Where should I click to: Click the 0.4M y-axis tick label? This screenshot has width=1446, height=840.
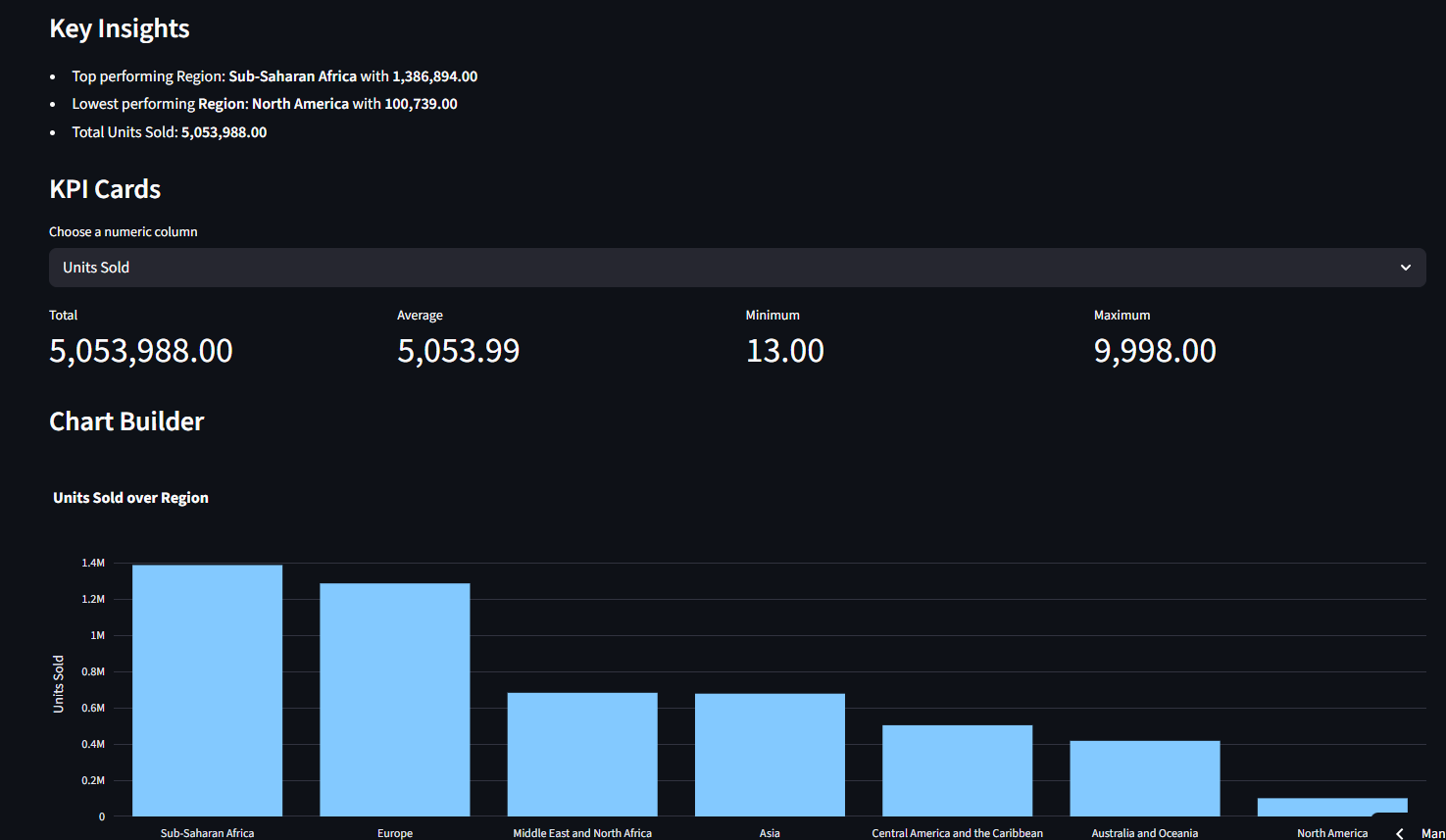(93, 744)
